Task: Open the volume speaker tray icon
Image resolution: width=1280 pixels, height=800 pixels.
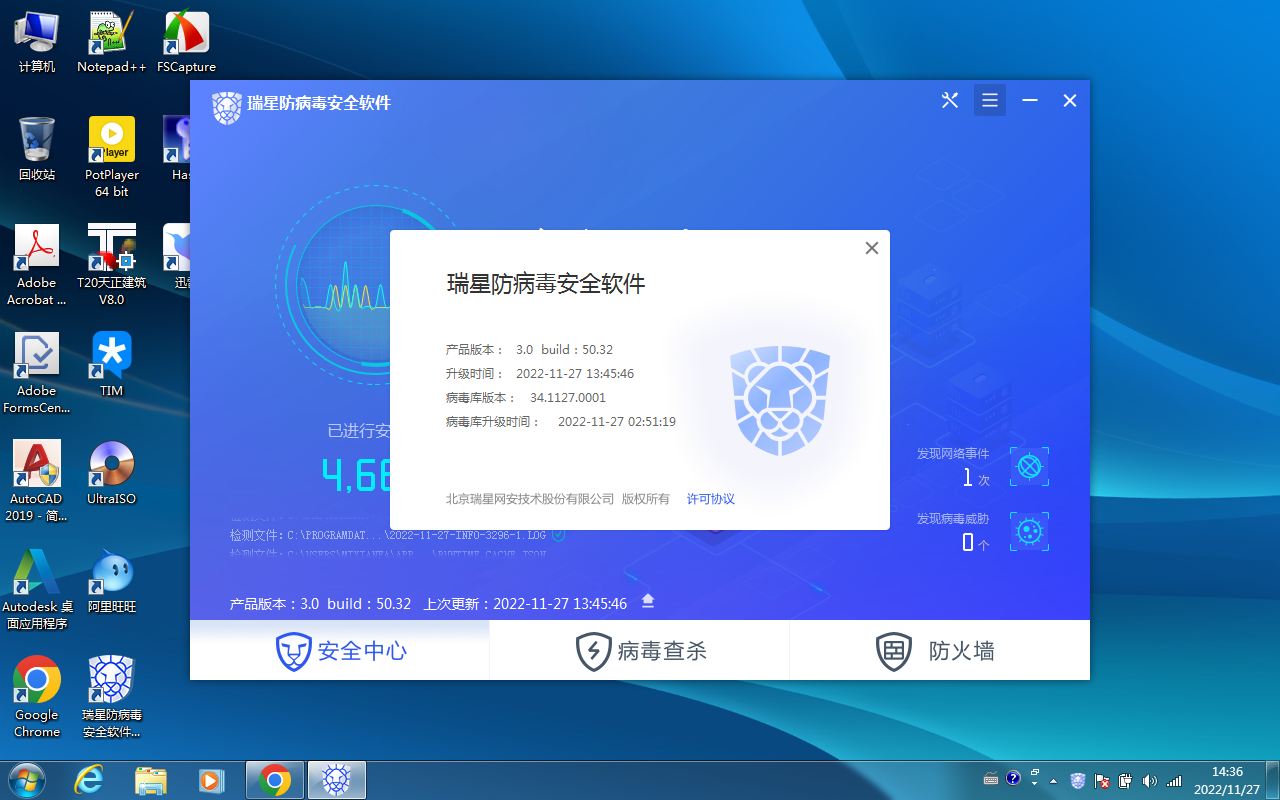Action: point(1150,780)
